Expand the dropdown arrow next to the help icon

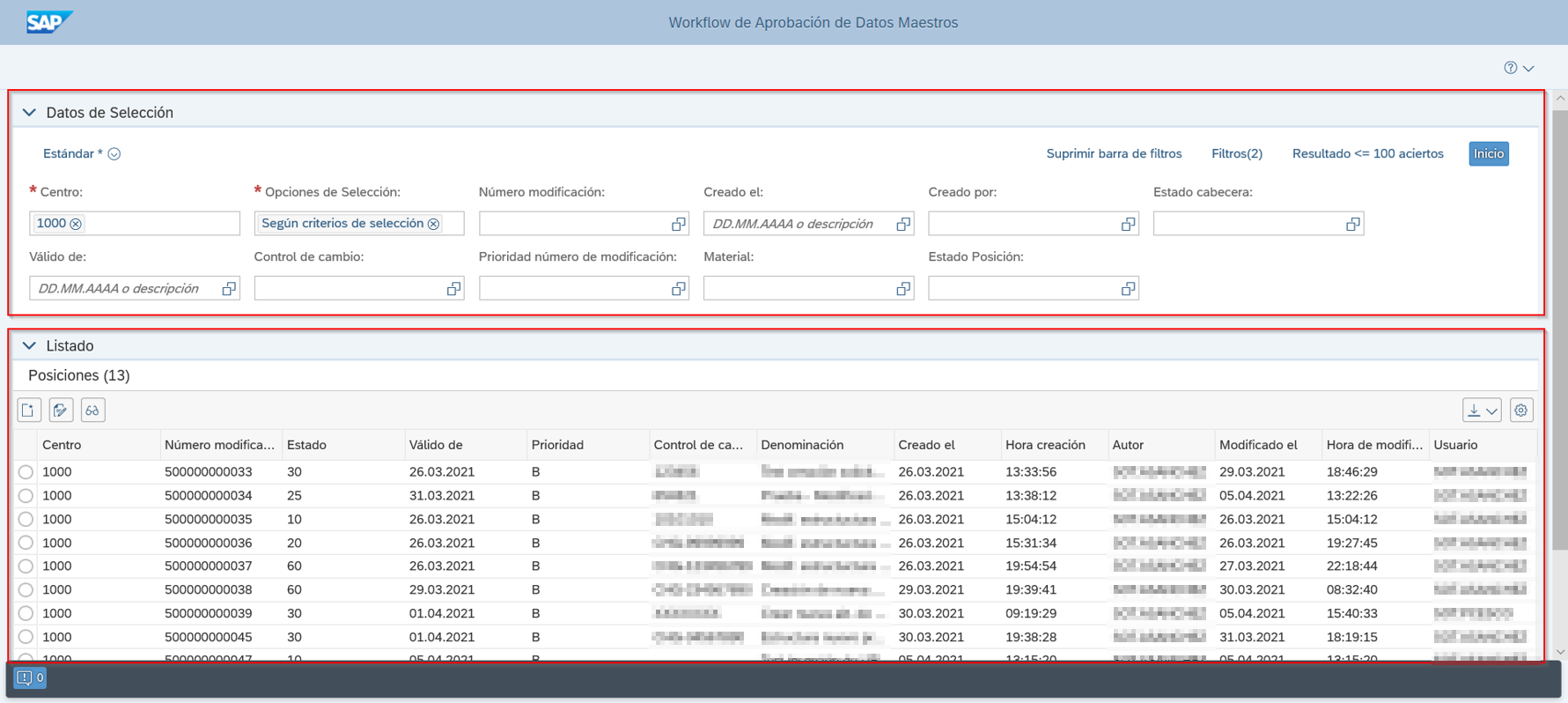pyautogui.click(x=1529, y=68)
